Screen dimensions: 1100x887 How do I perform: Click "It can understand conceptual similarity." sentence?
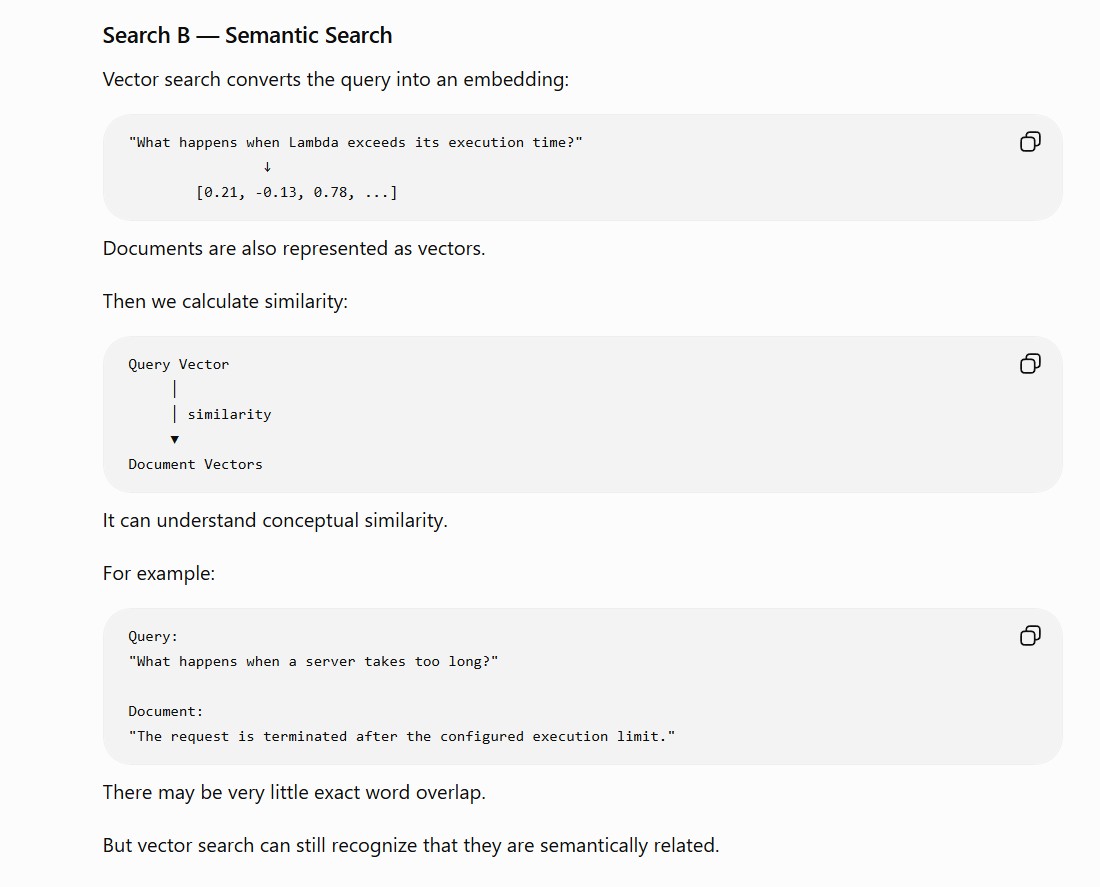(275, 521)
